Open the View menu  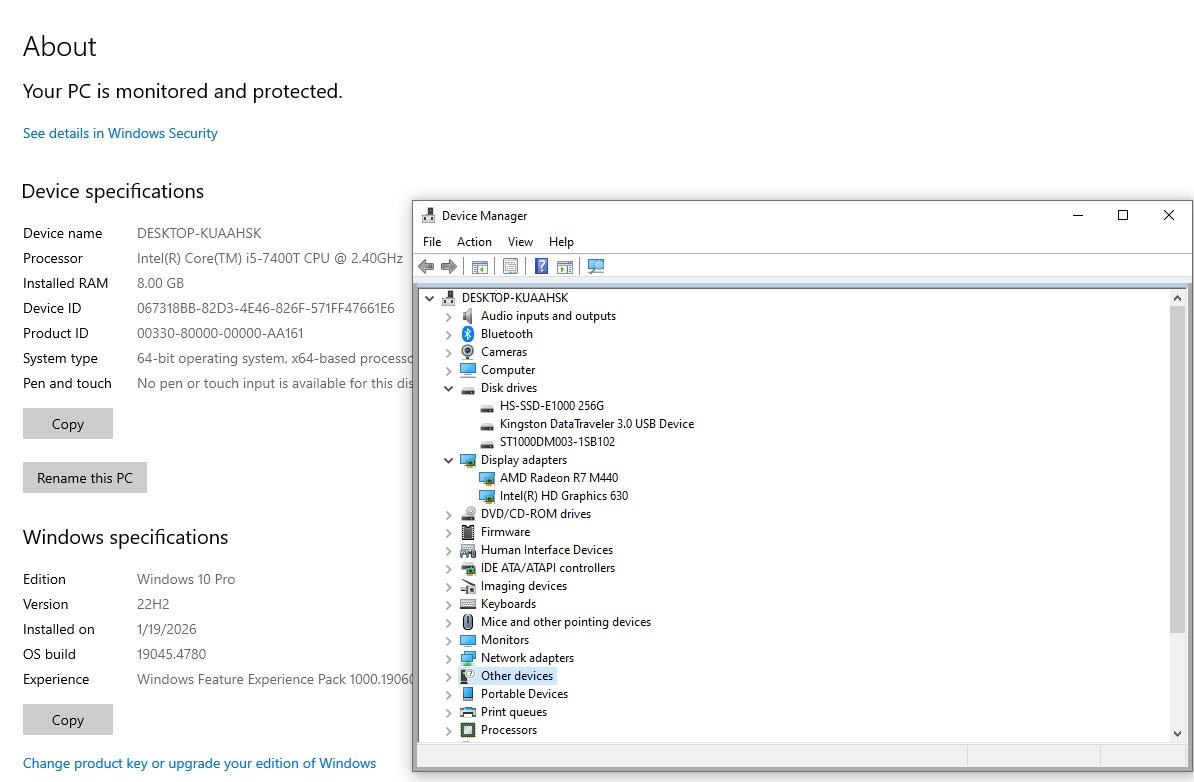[x=520, y=242]
